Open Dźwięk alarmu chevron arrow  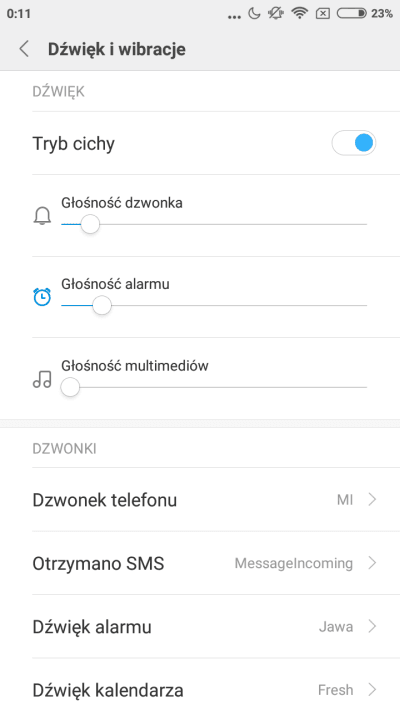[372, 626]
